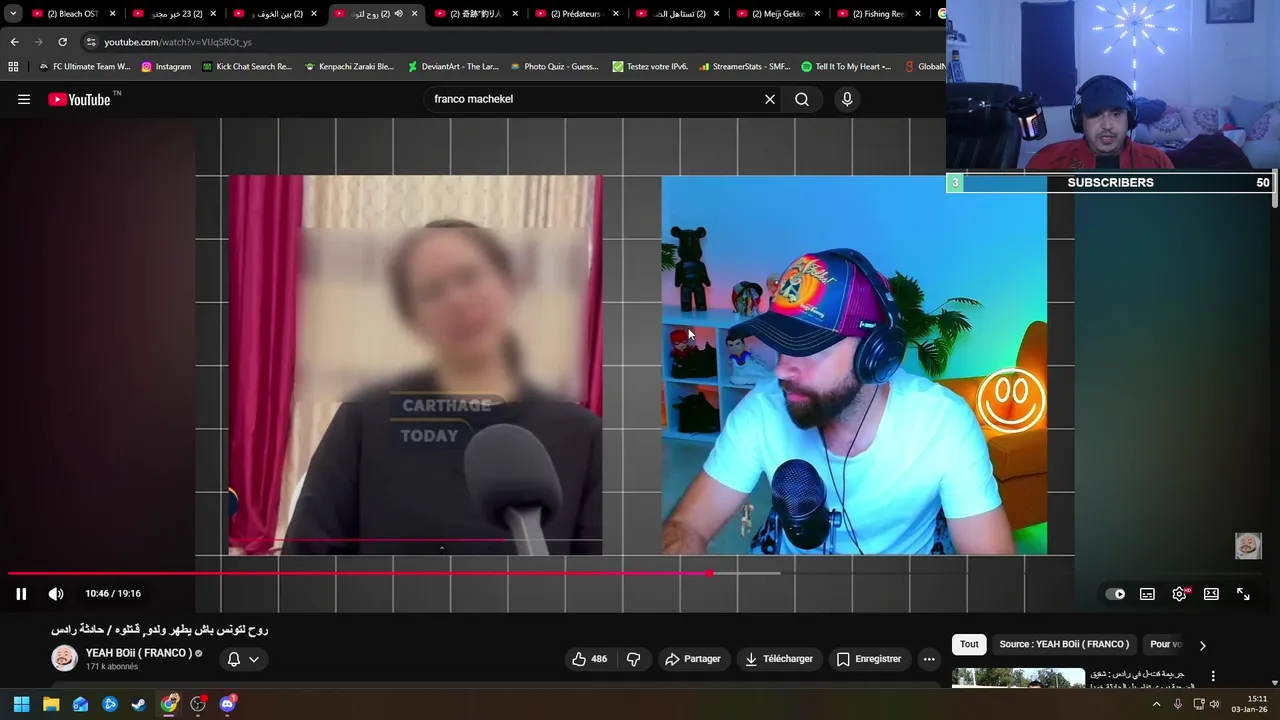Open the system tray volume icon
Image resolution: width=1280 pixels, height=720 pixels.
1215,704
